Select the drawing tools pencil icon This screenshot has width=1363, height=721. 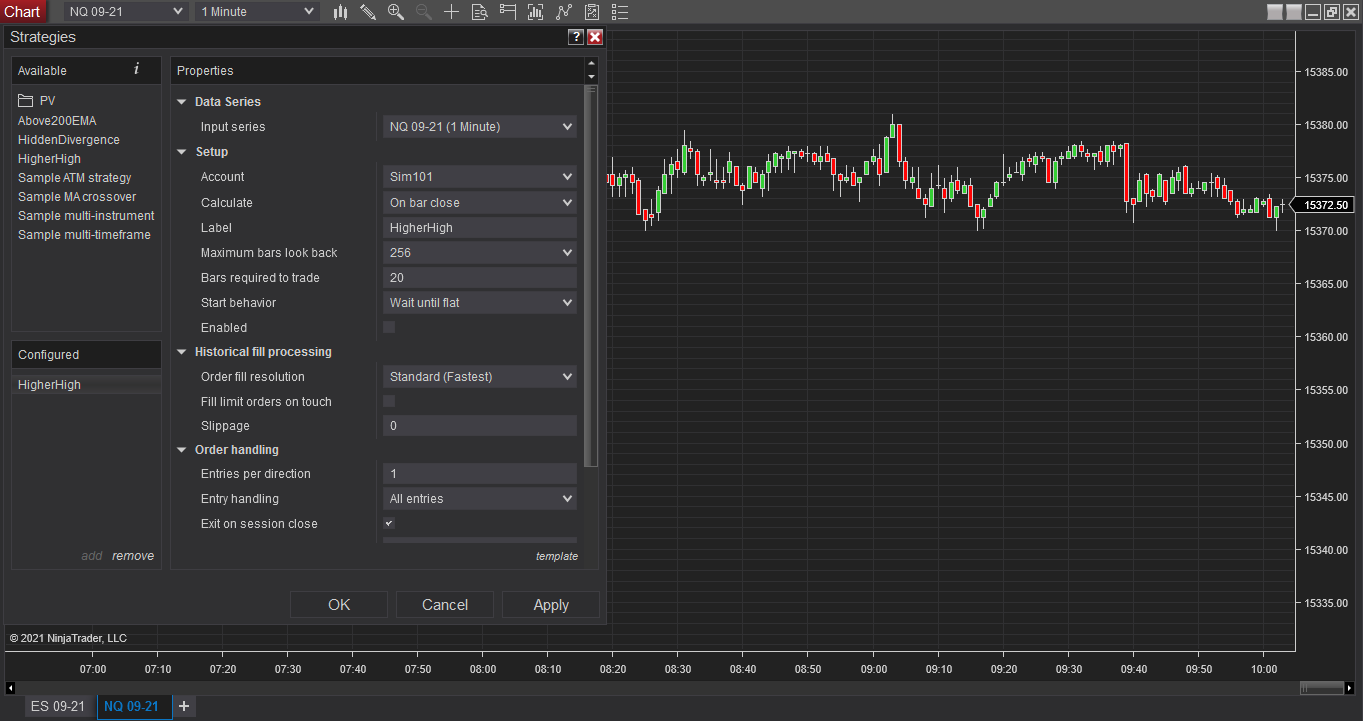(368, 12)
